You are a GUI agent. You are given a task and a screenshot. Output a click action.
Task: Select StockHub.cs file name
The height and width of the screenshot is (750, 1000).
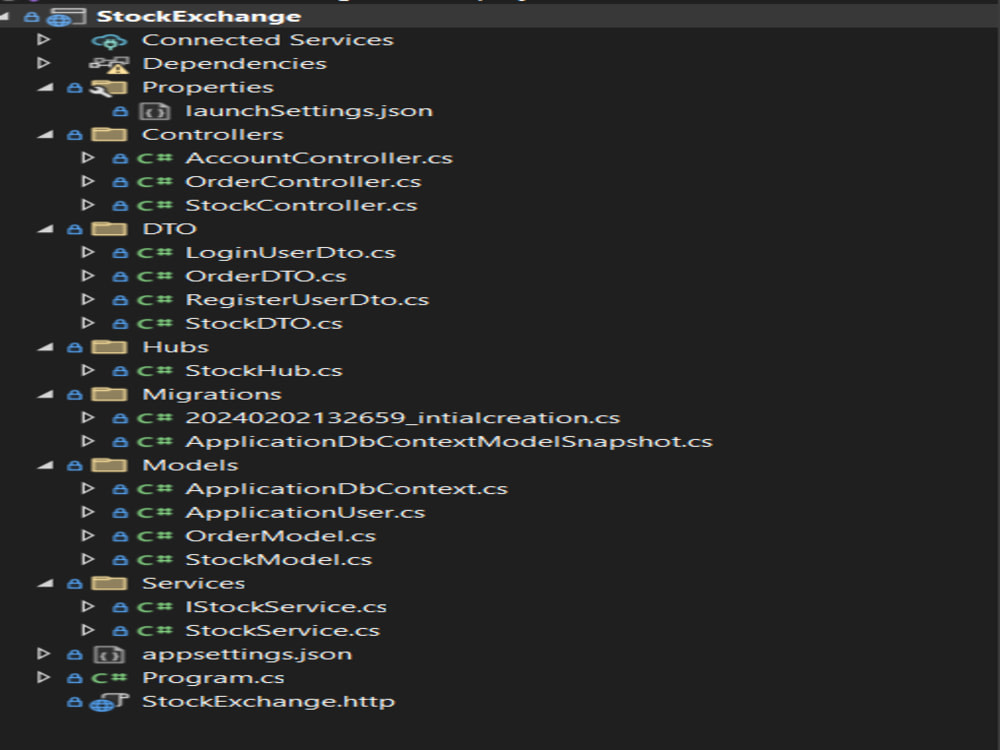263,371
